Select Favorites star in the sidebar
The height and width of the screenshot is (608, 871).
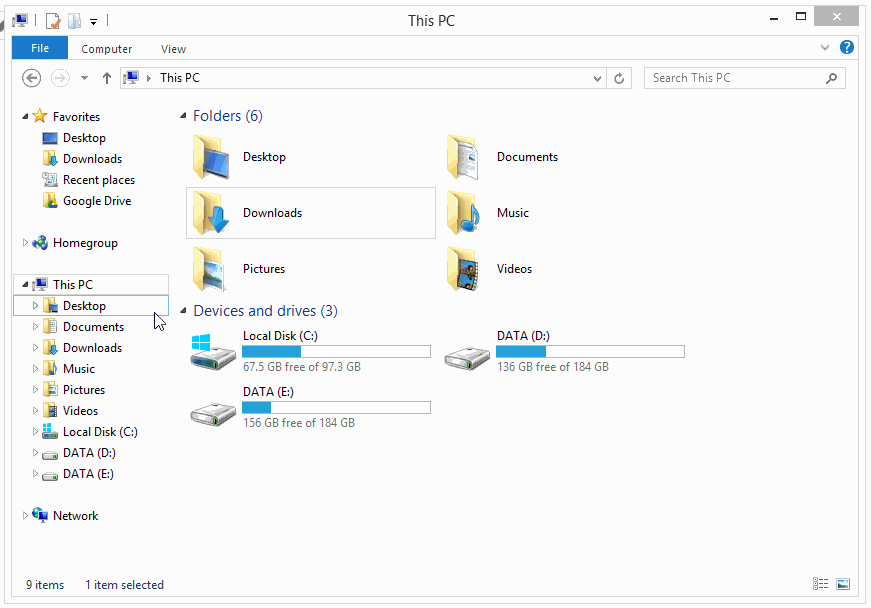point(40,116)
